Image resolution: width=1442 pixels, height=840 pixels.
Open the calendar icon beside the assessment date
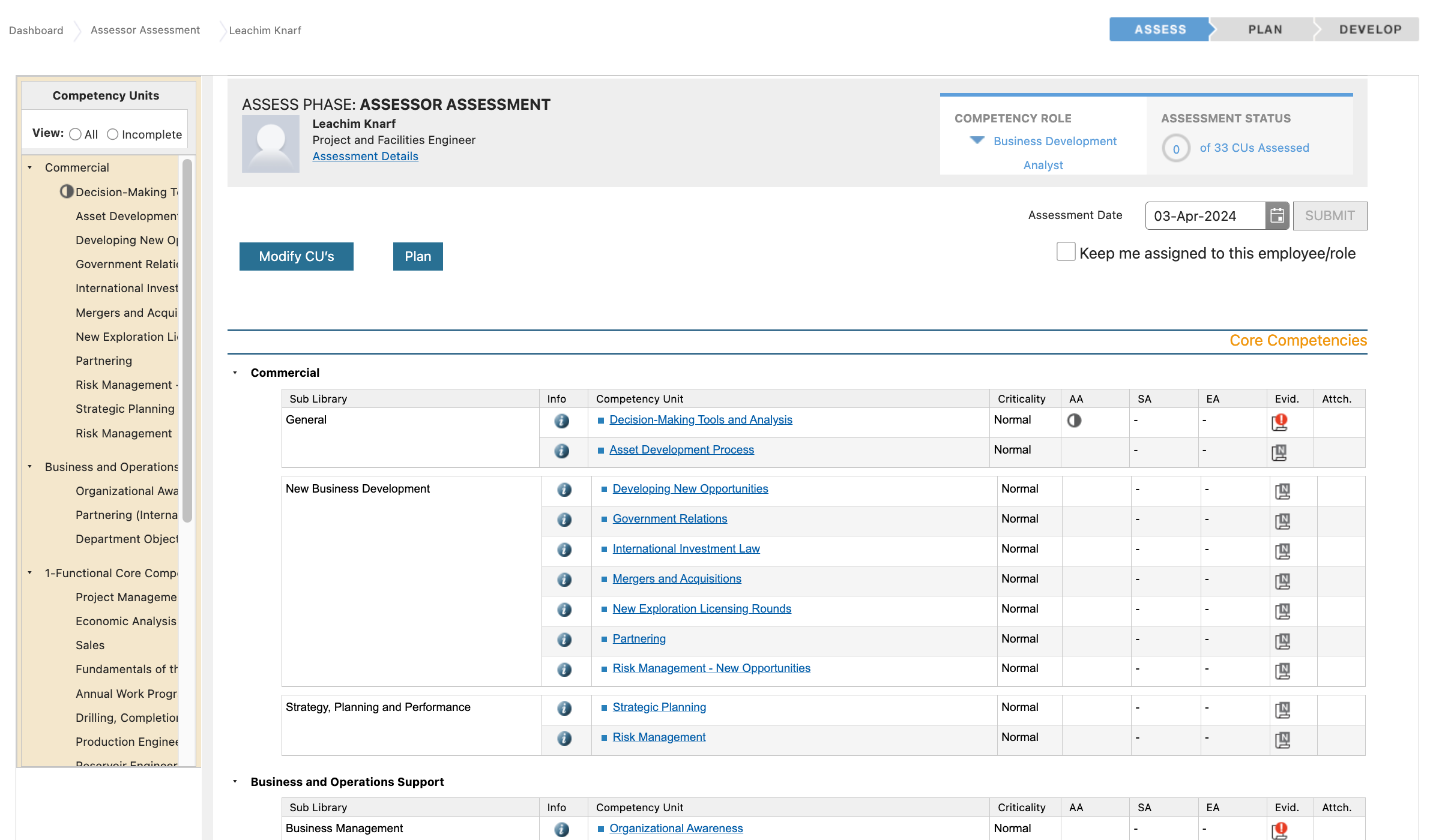[1278, 215]
